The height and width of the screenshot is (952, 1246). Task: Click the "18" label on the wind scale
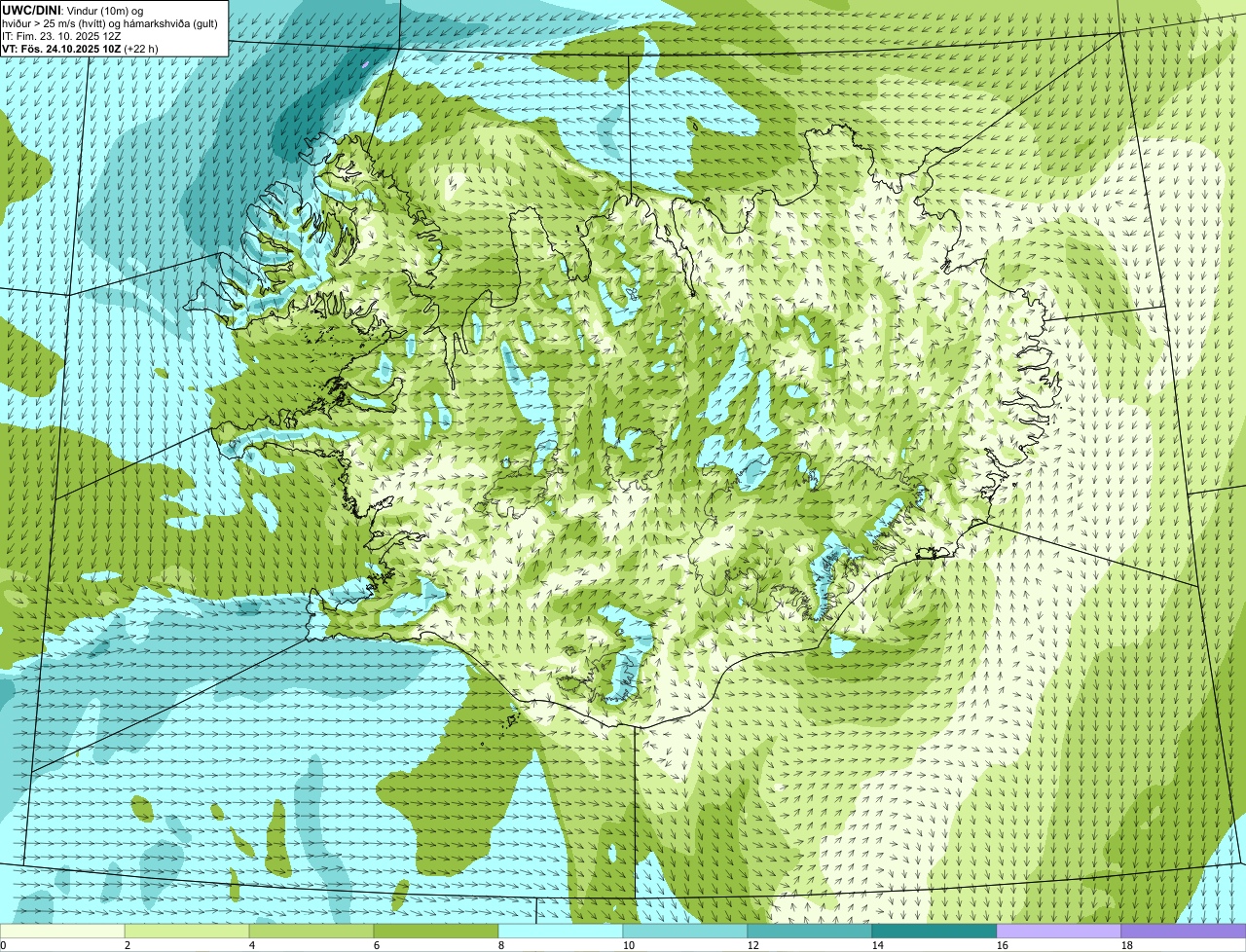[x=1127, y=945]
